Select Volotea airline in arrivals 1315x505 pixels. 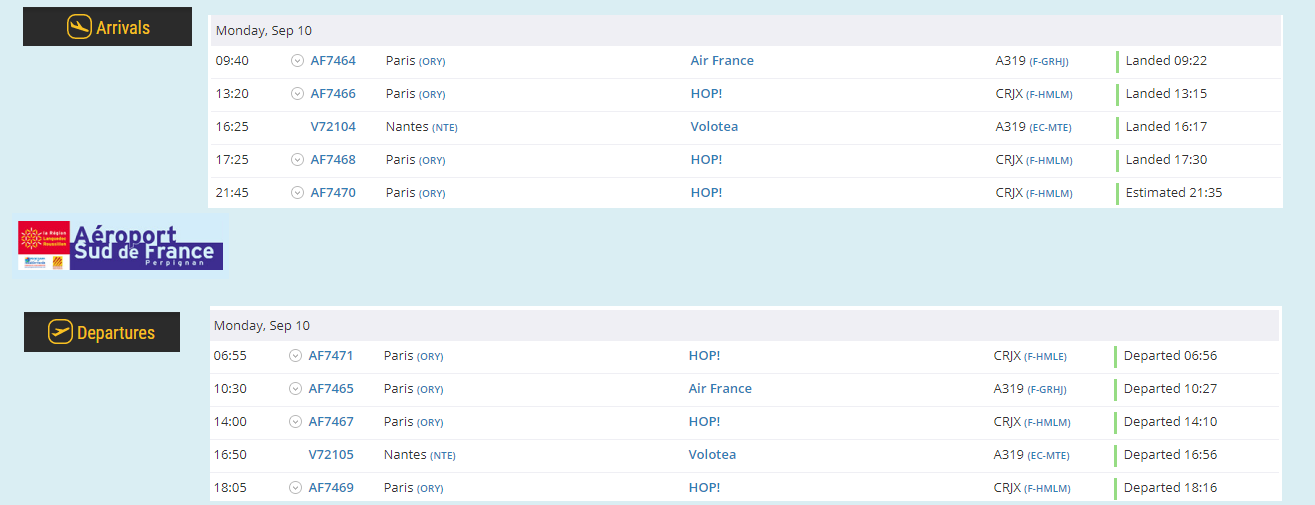[714, 127]
